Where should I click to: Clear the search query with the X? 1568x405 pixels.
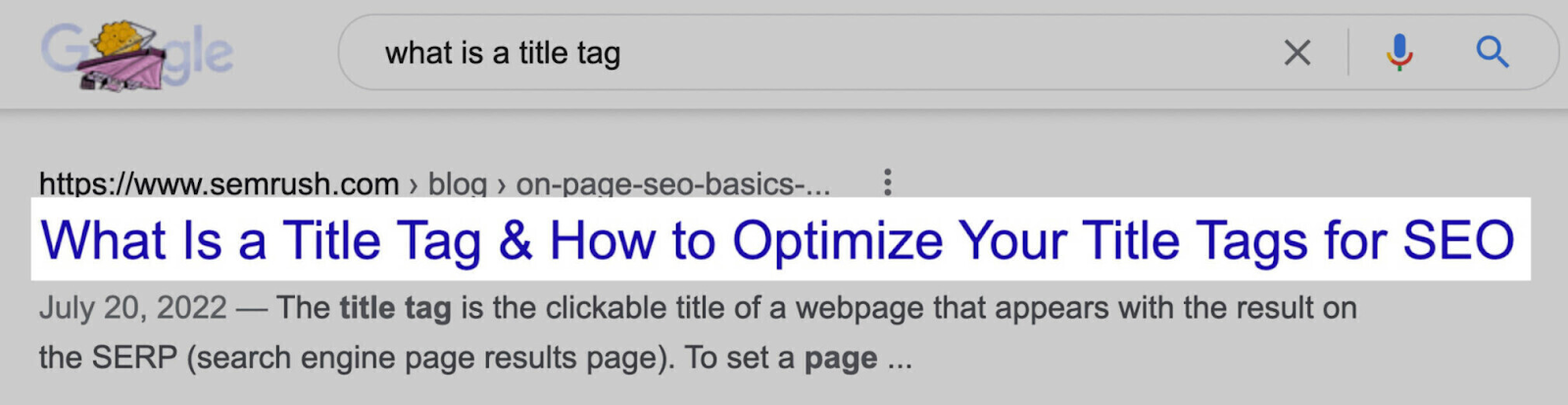pos(1297,53)
